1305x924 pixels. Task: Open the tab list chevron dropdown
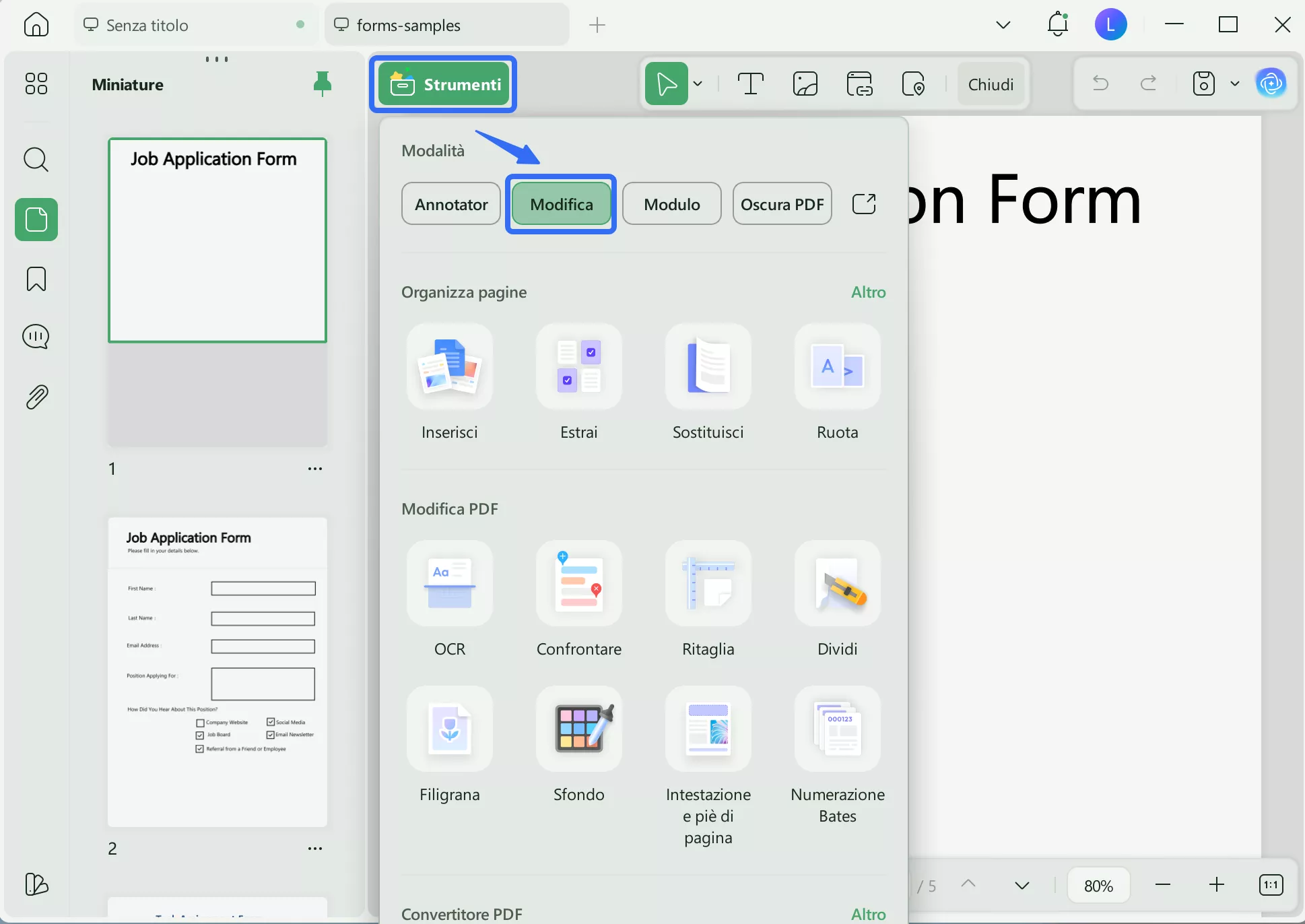(1003, 25)
